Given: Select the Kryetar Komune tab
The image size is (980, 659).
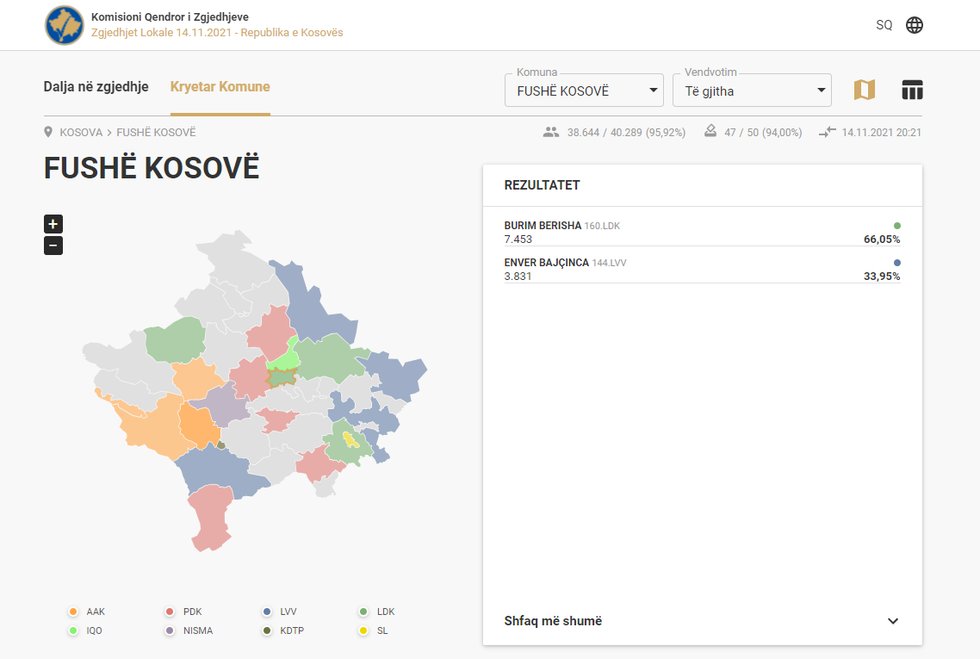Looking at the screenshot, I should point(220,87).
